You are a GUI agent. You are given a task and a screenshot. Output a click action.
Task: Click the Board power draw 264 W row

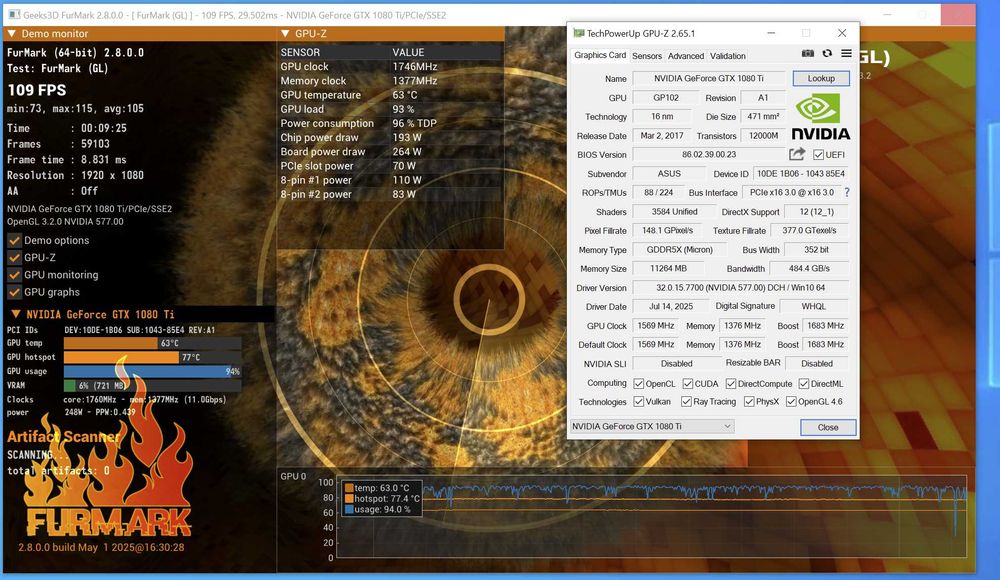pyautogui.click(x=390, y=152)
